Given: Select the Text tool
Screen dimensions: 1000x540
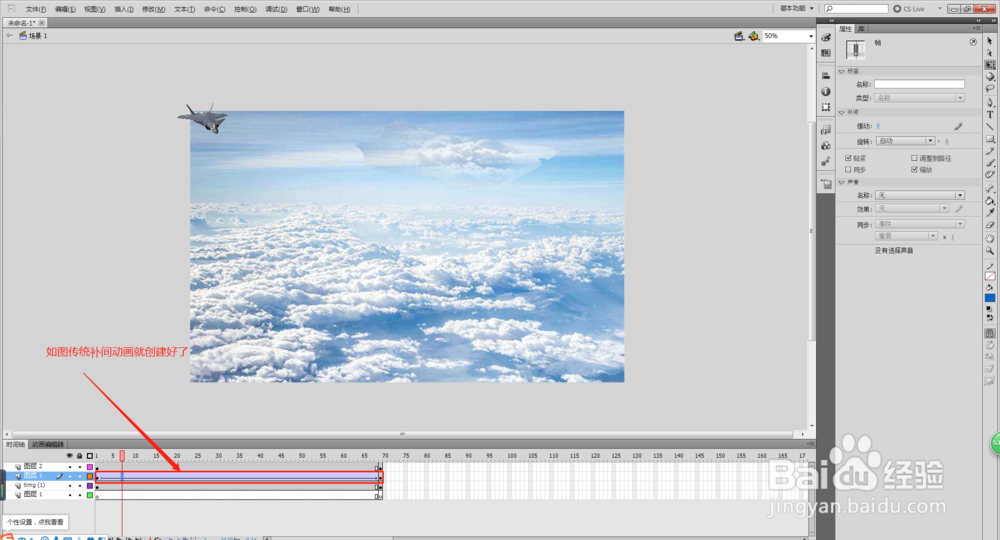Looking at the screenshot, I should [990, 114].
